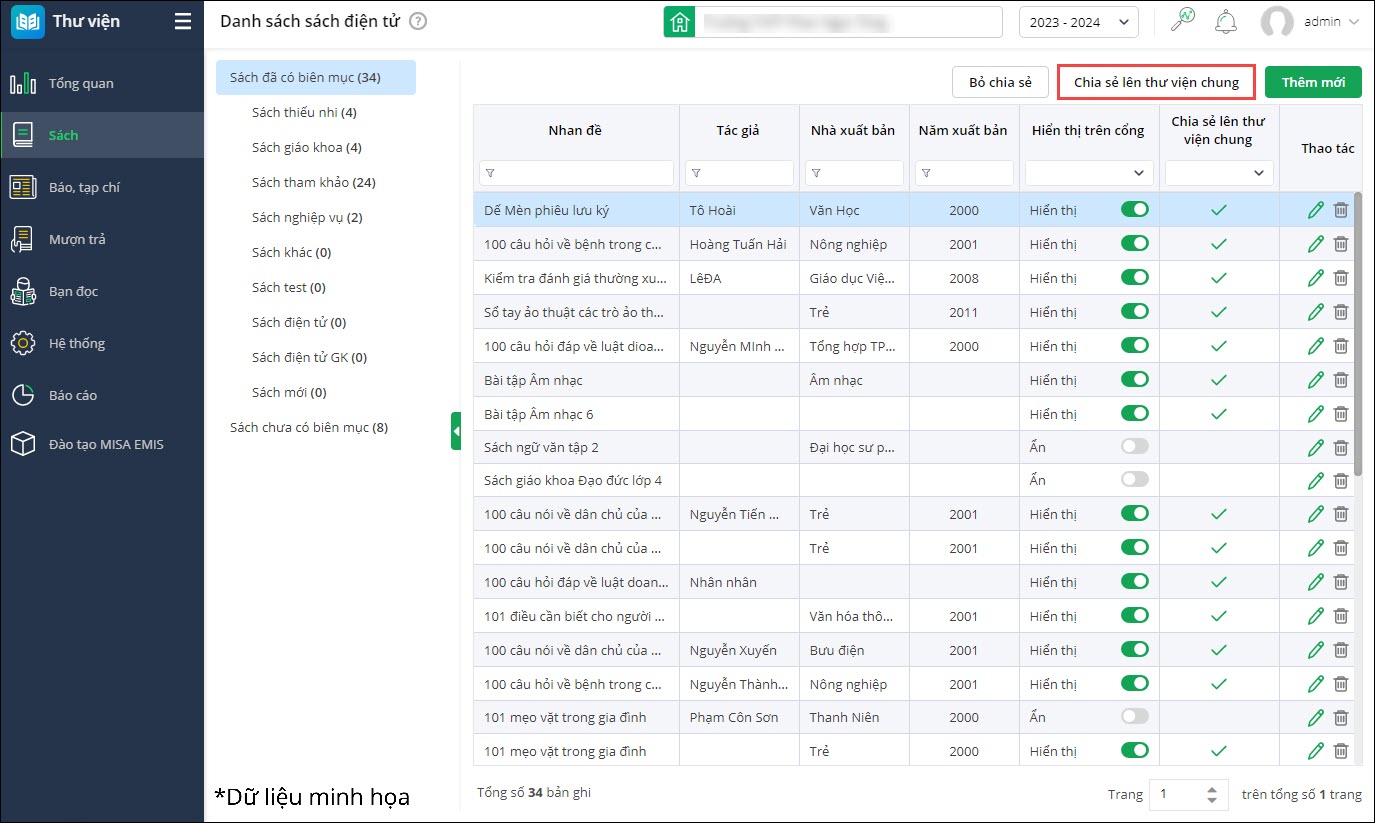The width and height of the screenshot is (1375, 823).
Task: Edit the book by Nguyễn Xuyến
Action: [1316, 650]
